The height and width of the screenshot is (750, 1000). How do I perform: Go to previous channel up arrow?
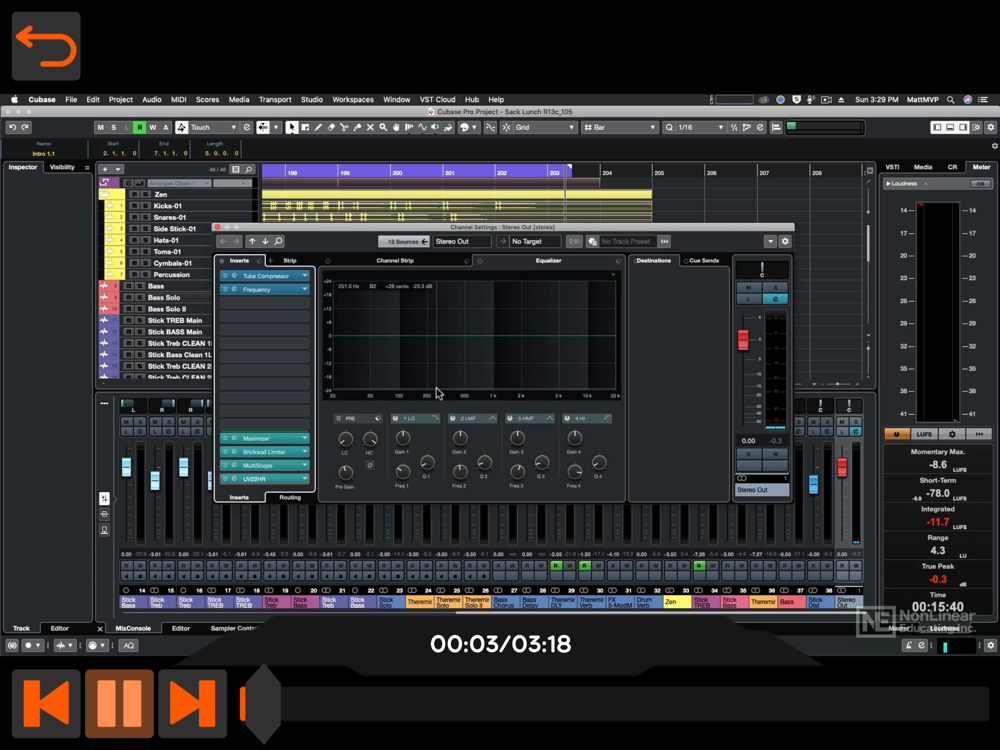click(x=252, y=241)
